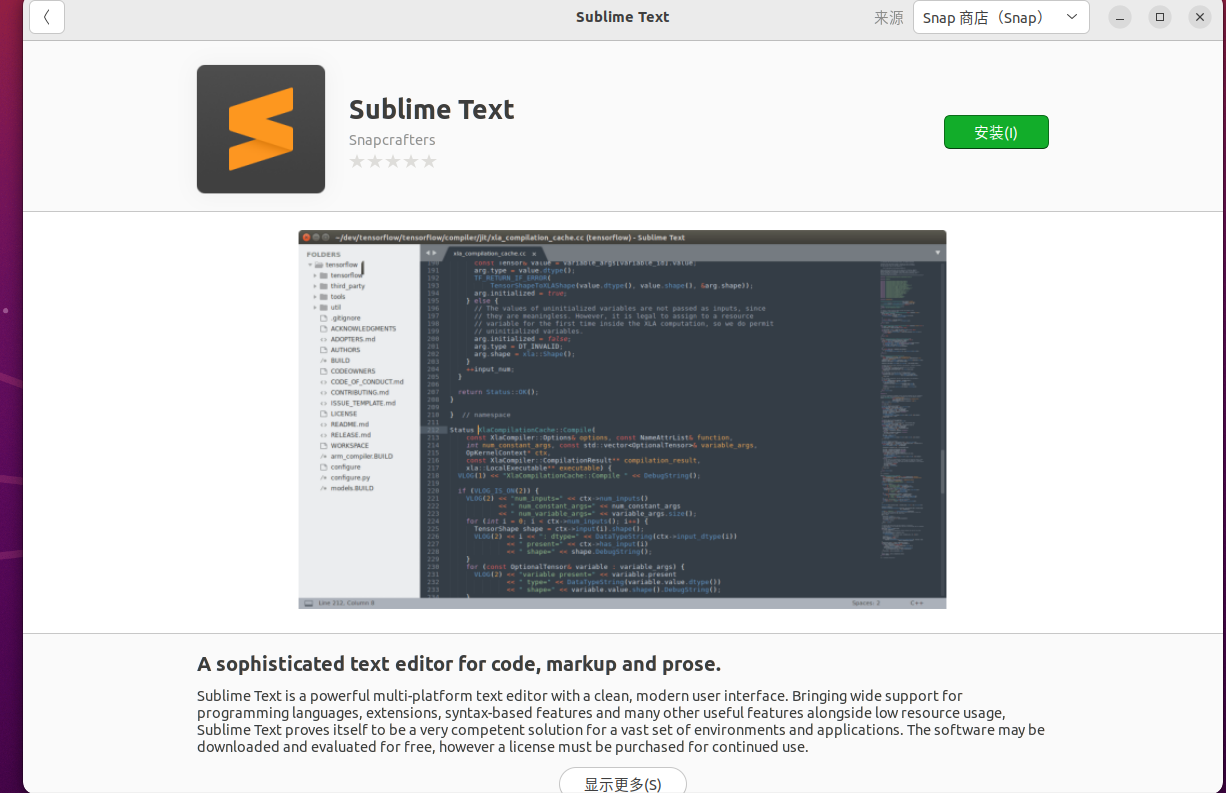Expand the description with 显示更多(S)
The height and width of the screenshot is (793, 1226).
(622, 782)
